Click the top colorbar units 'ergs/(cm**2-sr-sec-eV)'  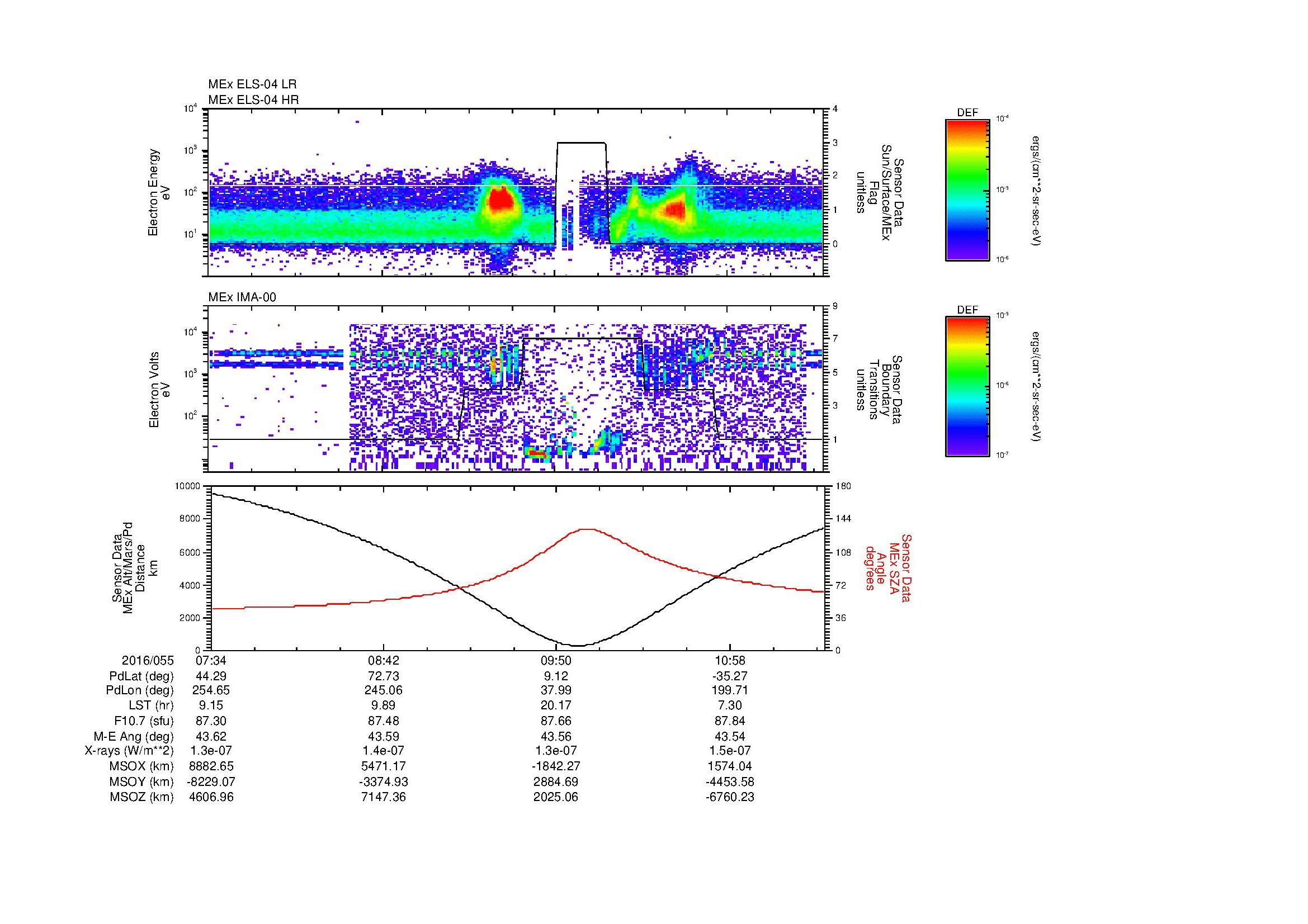tap(1037, 191)
